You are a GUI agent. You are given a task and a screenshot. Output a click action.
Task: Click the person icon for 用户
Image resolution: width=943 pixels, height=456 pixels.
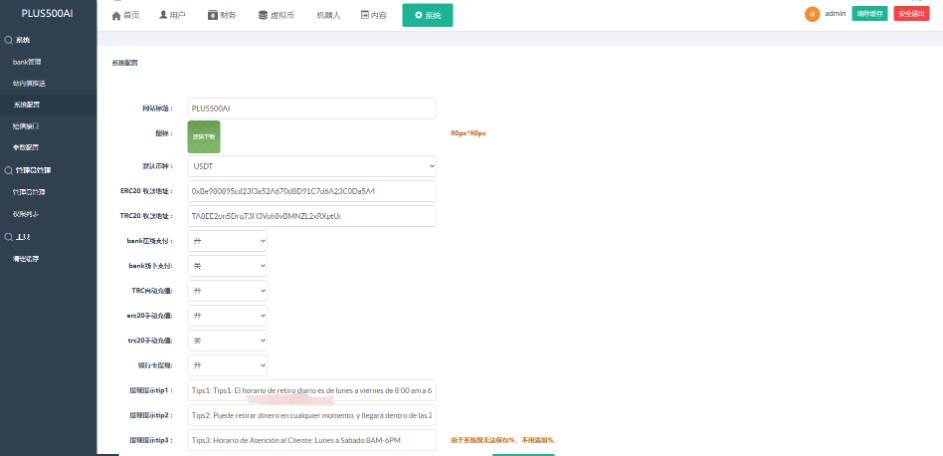[163, 15]
